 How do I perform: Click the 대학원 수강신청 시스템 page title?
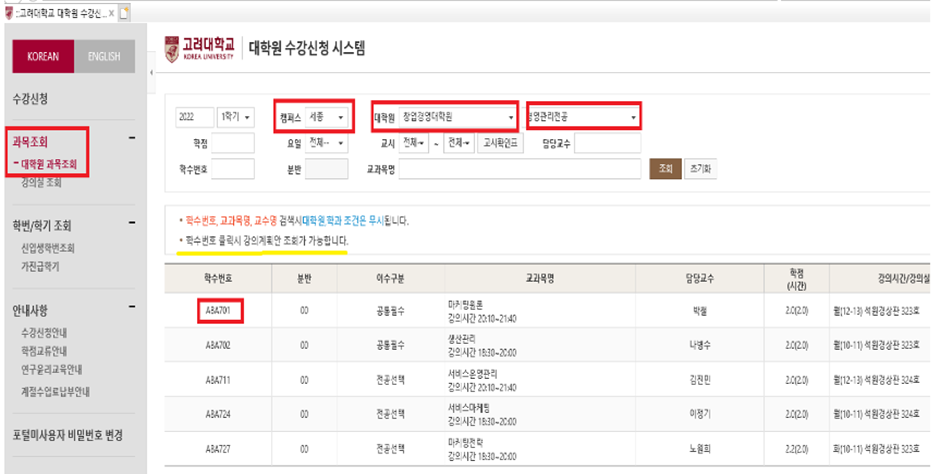307,48
